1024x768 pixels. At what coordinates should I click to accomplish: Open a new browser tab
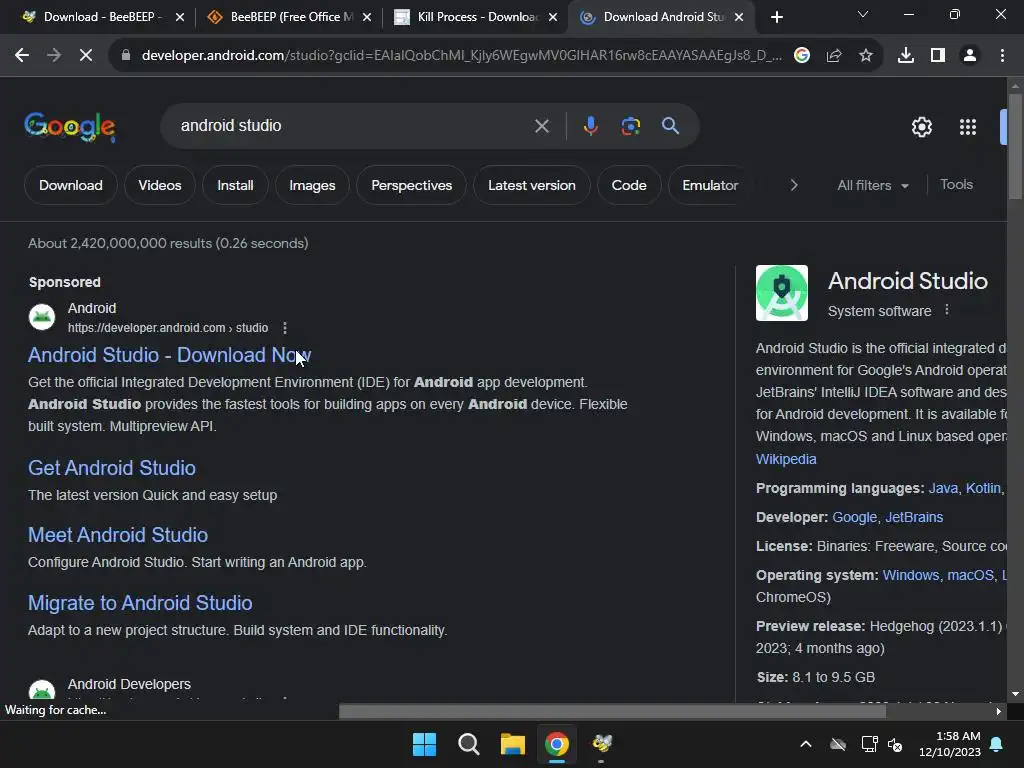pos(776,17)
